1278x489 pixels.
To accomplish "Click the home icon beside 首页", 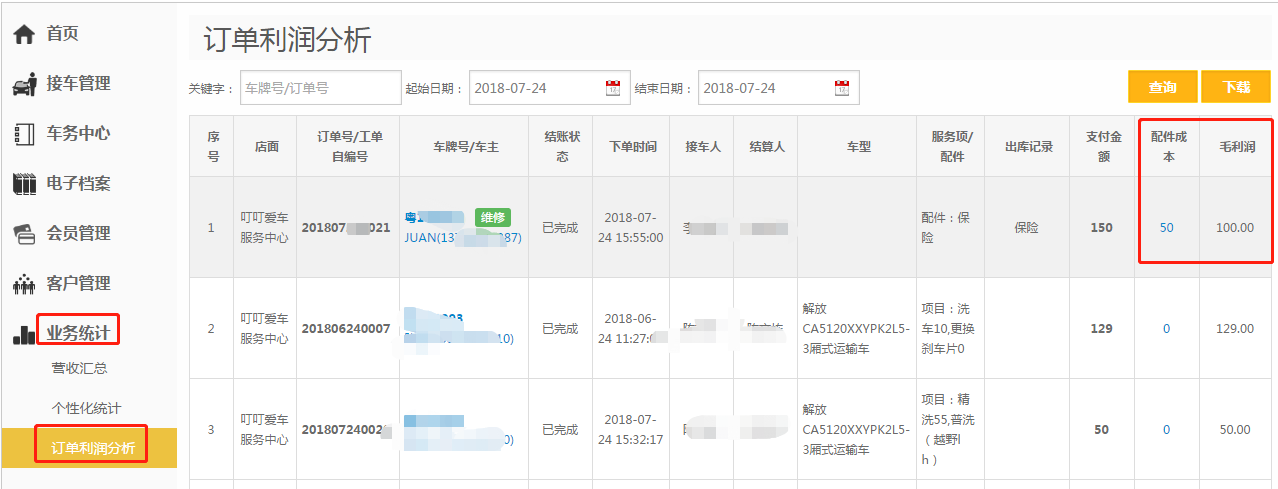I will tap(24, 34).
